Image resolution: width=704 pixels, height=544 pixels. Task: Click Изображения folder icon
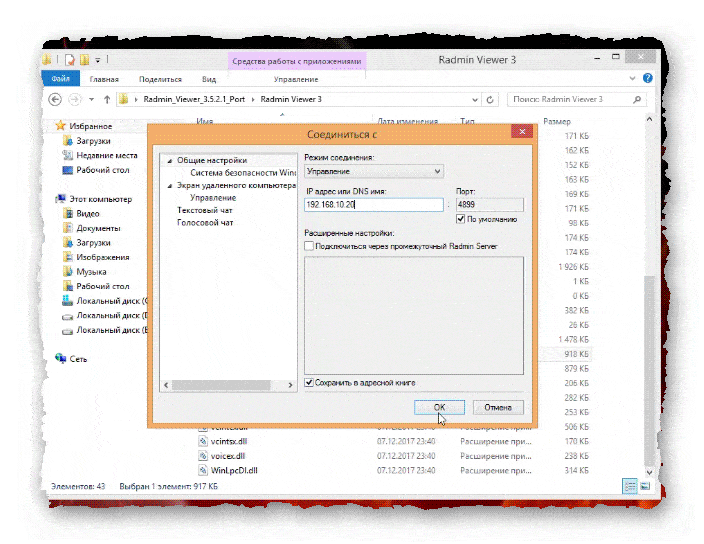[67, 257]
